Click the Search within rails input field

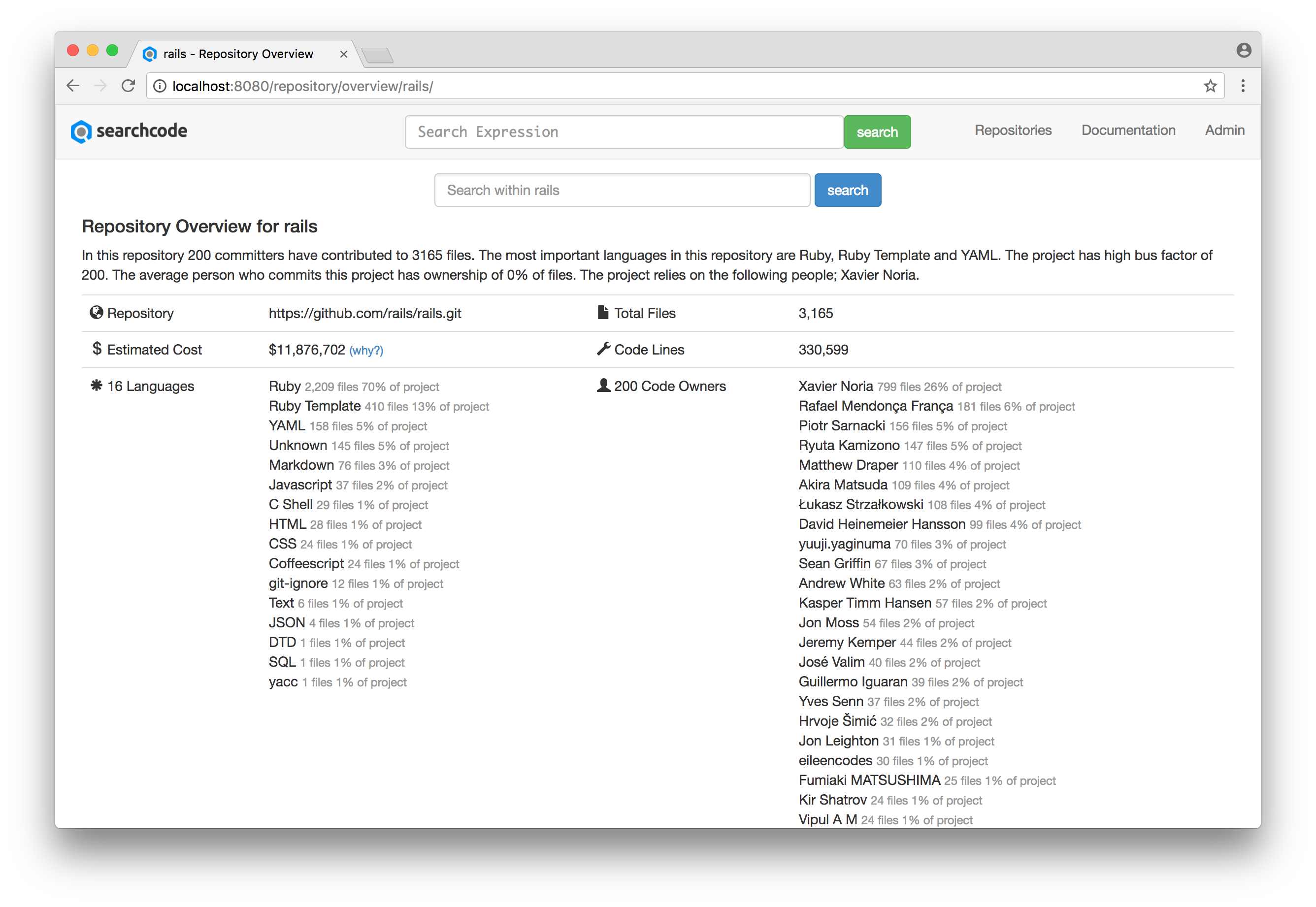[622, 190]
